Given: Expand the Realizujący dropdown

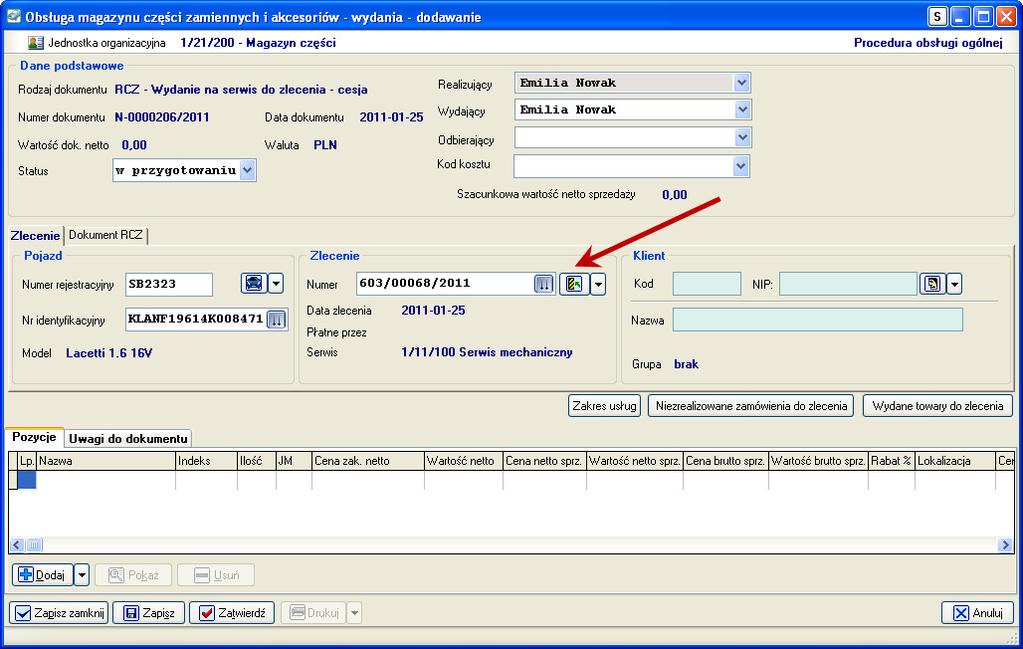Looking at the screenshot, I should click(742, 83).
